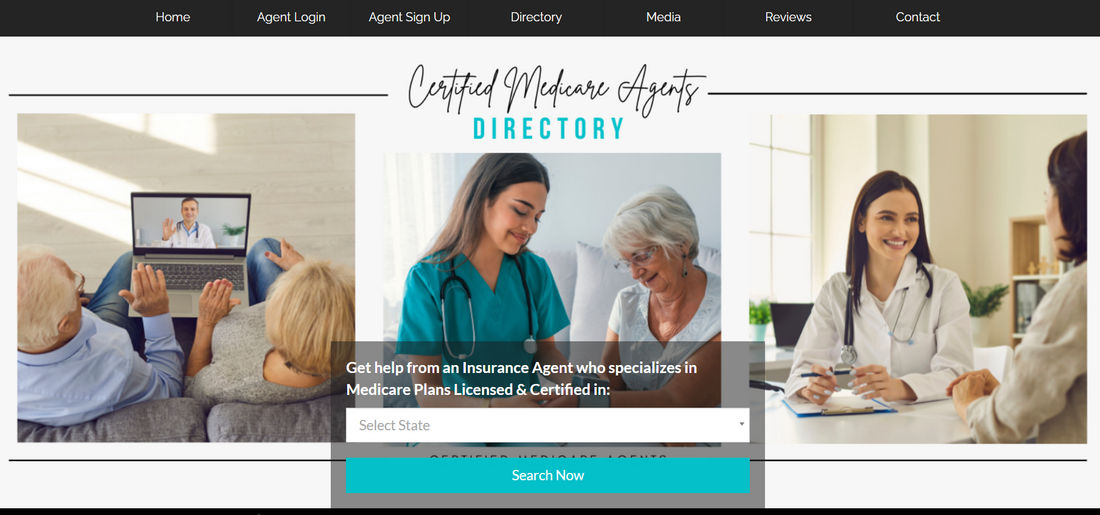1100x515 pixels.
Task: Click the 'Get help from an Insurance Agent' text
Action: [x=521, y=378]
